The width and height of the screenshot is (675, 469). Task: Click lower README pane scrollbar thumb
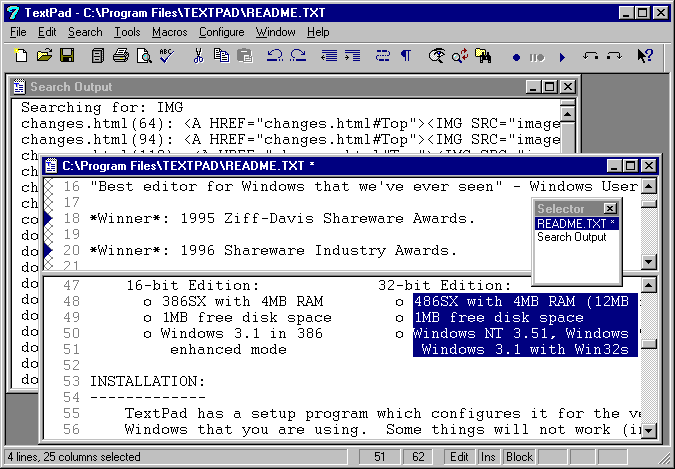[x=649, y=344]
